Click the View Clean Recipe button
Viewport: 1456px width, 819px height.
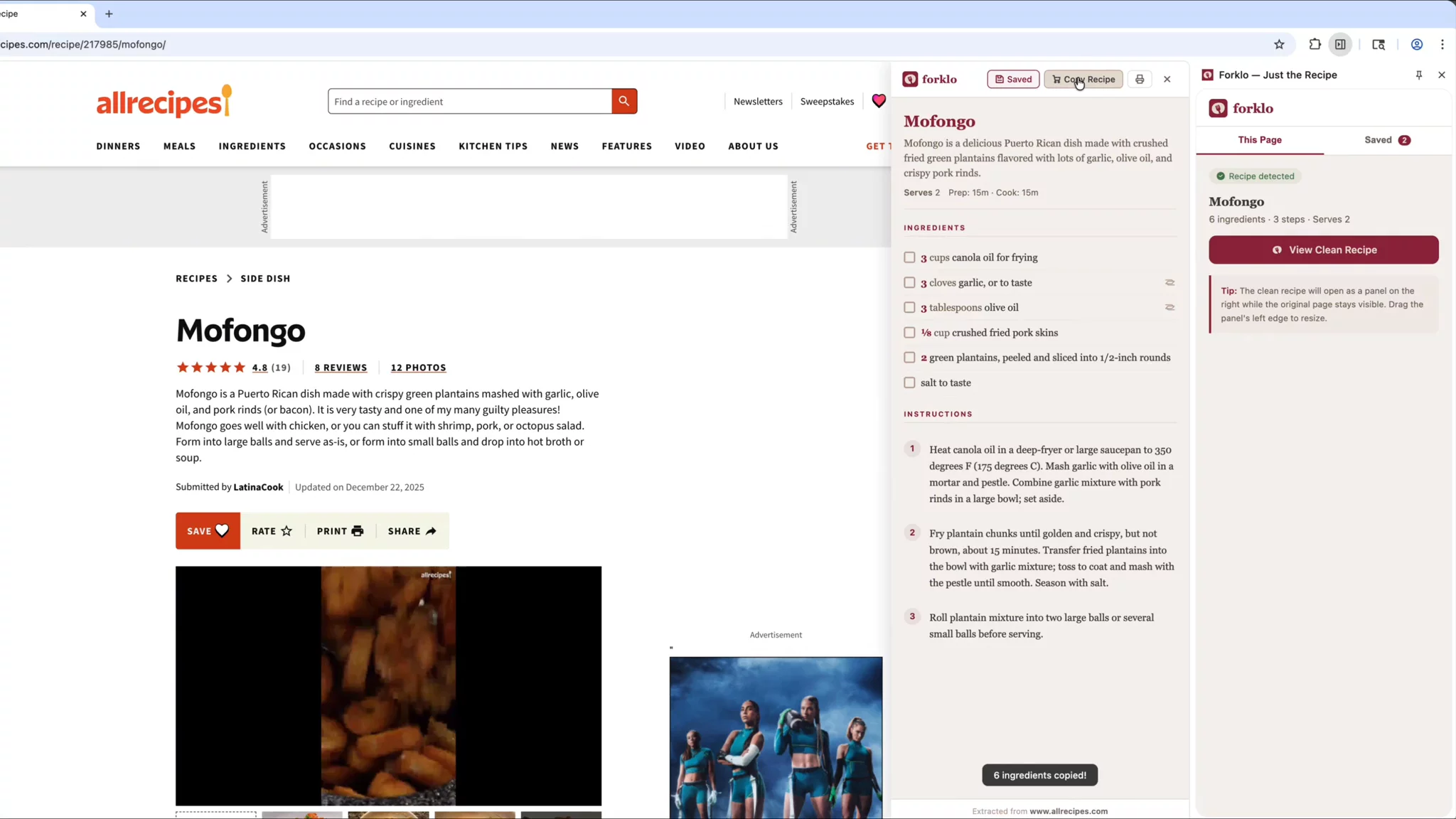point(1324,250)
